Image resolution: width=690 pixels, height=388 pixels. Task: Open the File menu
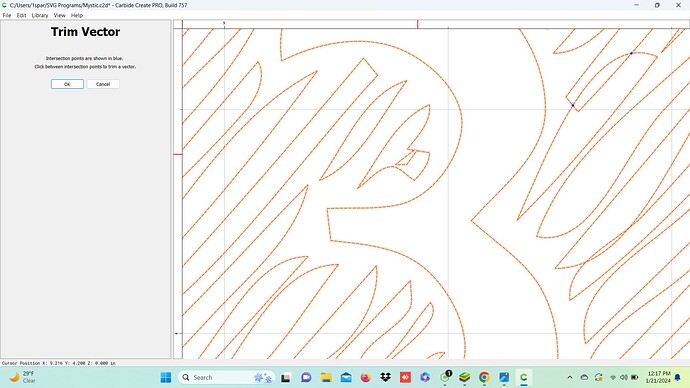coord(7,15)
